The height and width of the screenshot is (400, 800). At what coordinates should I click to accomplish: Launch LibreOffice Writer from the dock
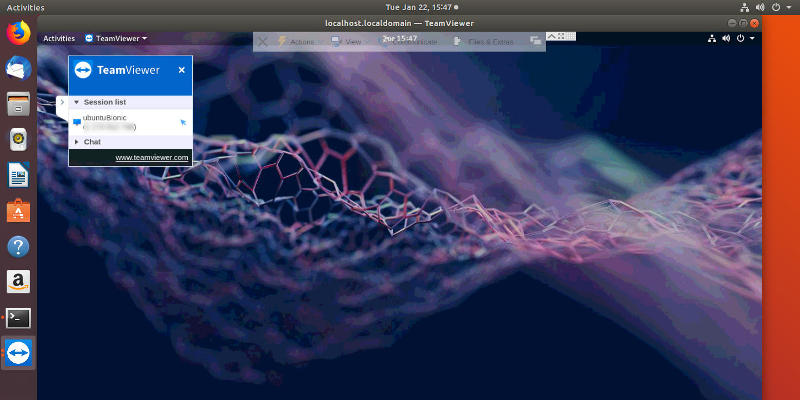point(18,175)
